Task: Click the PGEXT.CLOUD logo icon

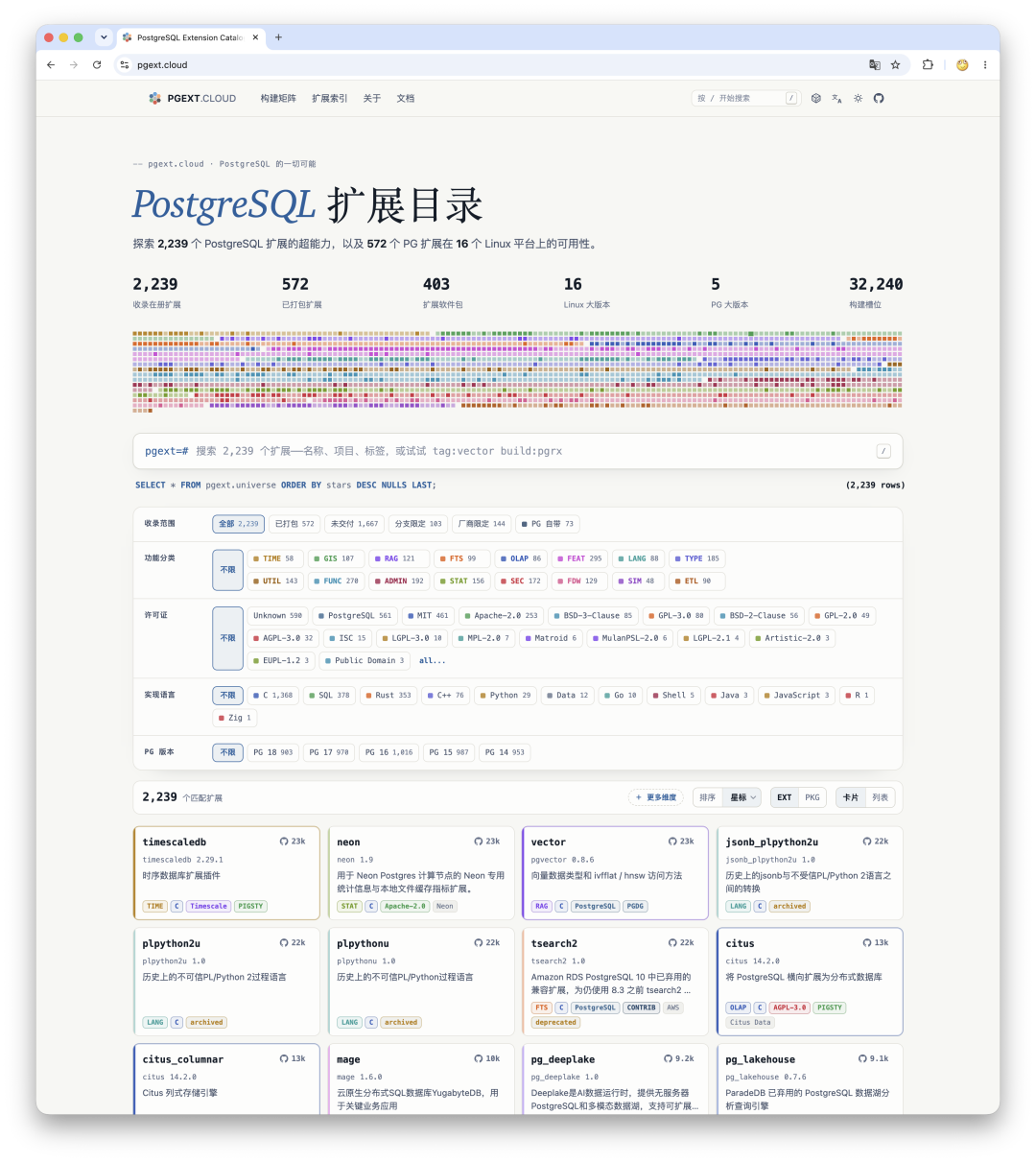Action: click(154, 98)
